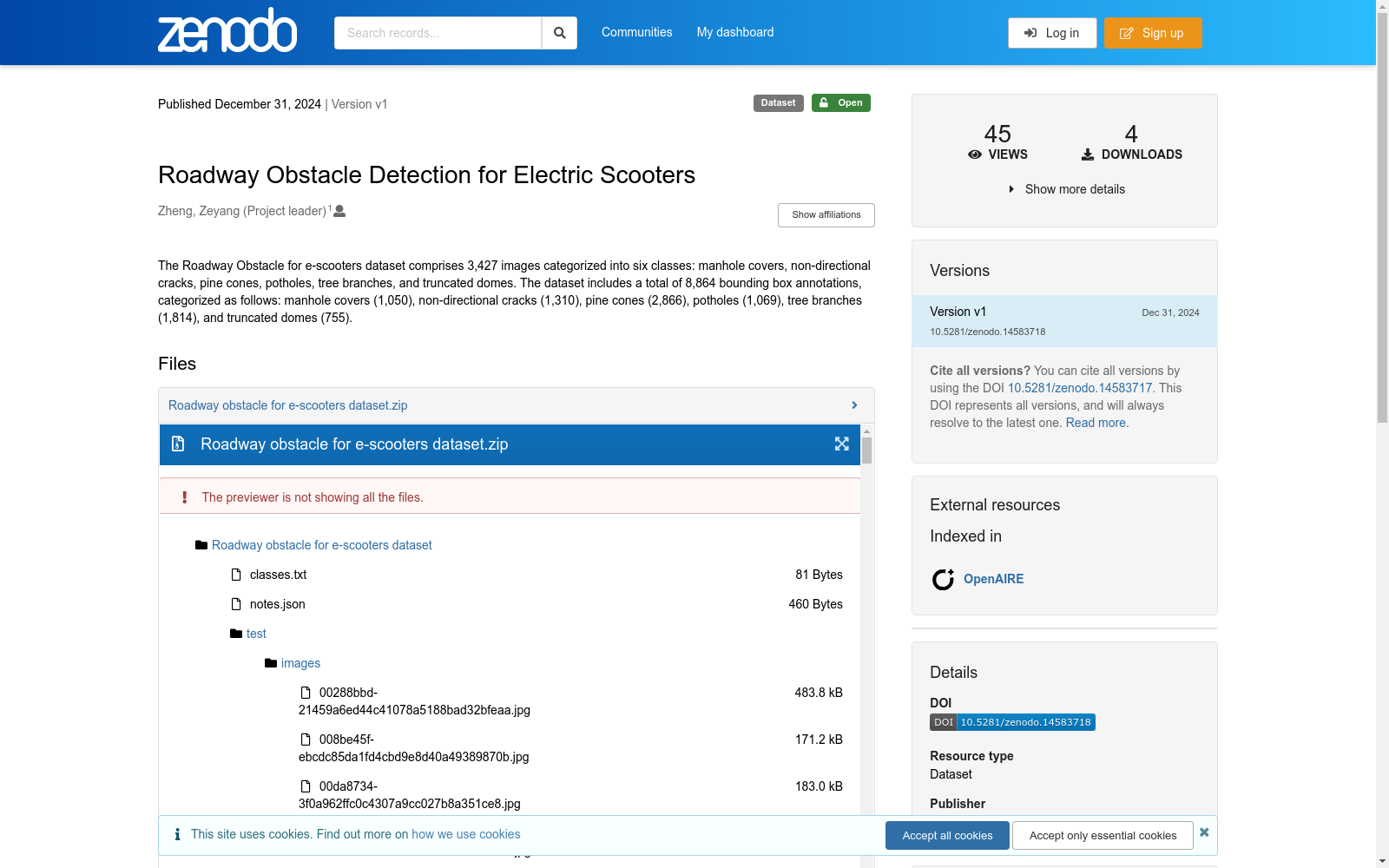Click the file previewer scrollbar thumb
The height and width of the screenshot is (868, 1389).
866,450
